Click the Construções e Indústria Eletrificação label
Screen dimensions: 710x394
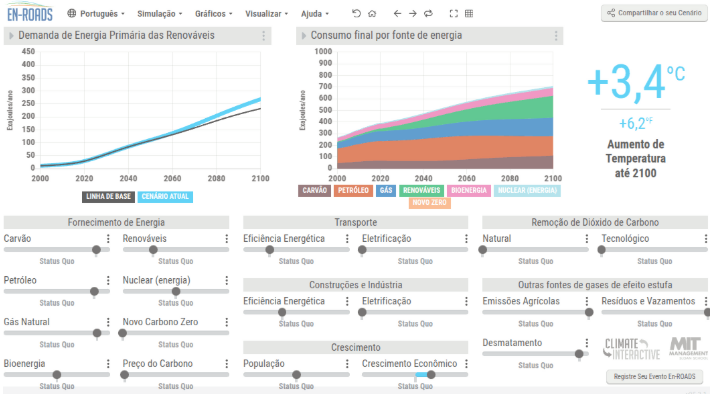tap(386, 301)
